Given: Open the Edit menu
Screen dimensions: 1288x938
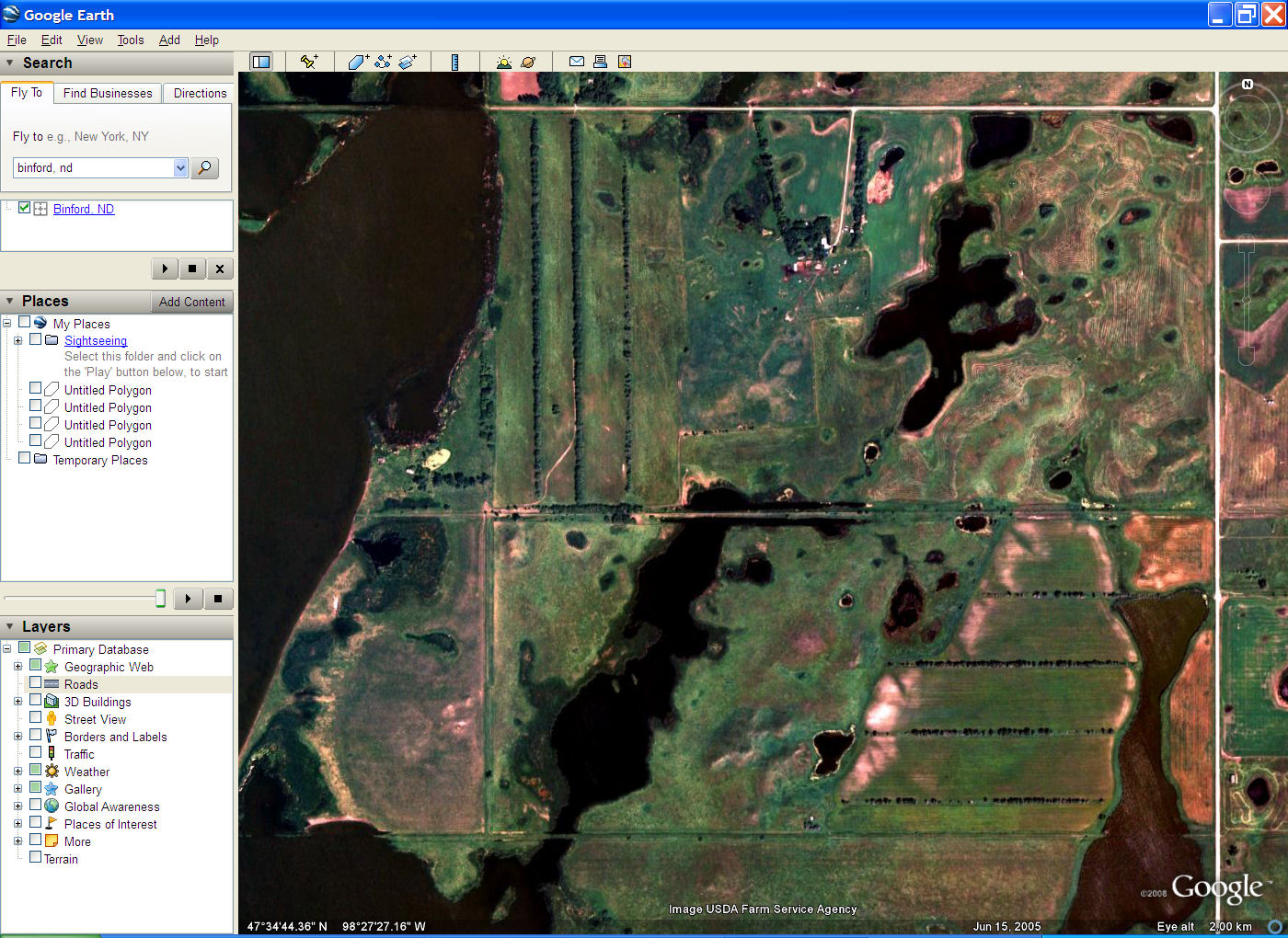Looking at the screenshot, I should [x=52, y=40].
